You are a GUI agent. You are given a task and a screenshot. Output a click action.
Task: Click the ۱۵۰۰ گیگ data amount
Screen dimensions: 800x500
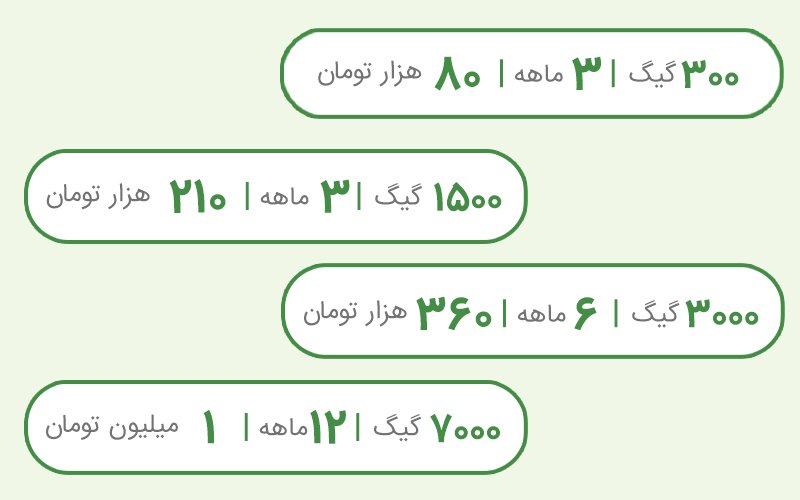click(x=438, y=197)
